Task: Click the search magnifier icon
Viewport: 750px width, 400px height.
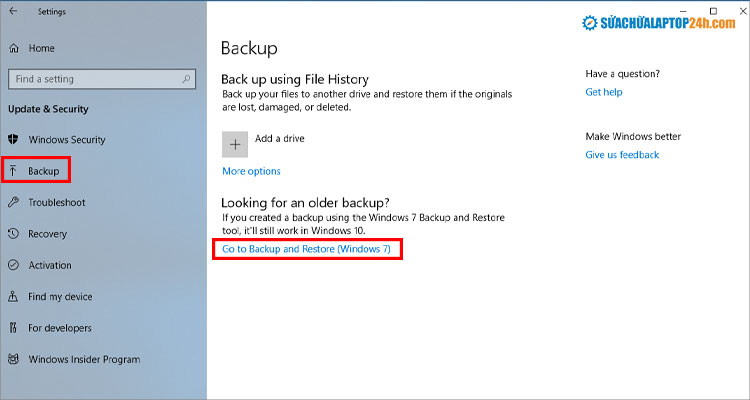Action: tap(186, 79)
